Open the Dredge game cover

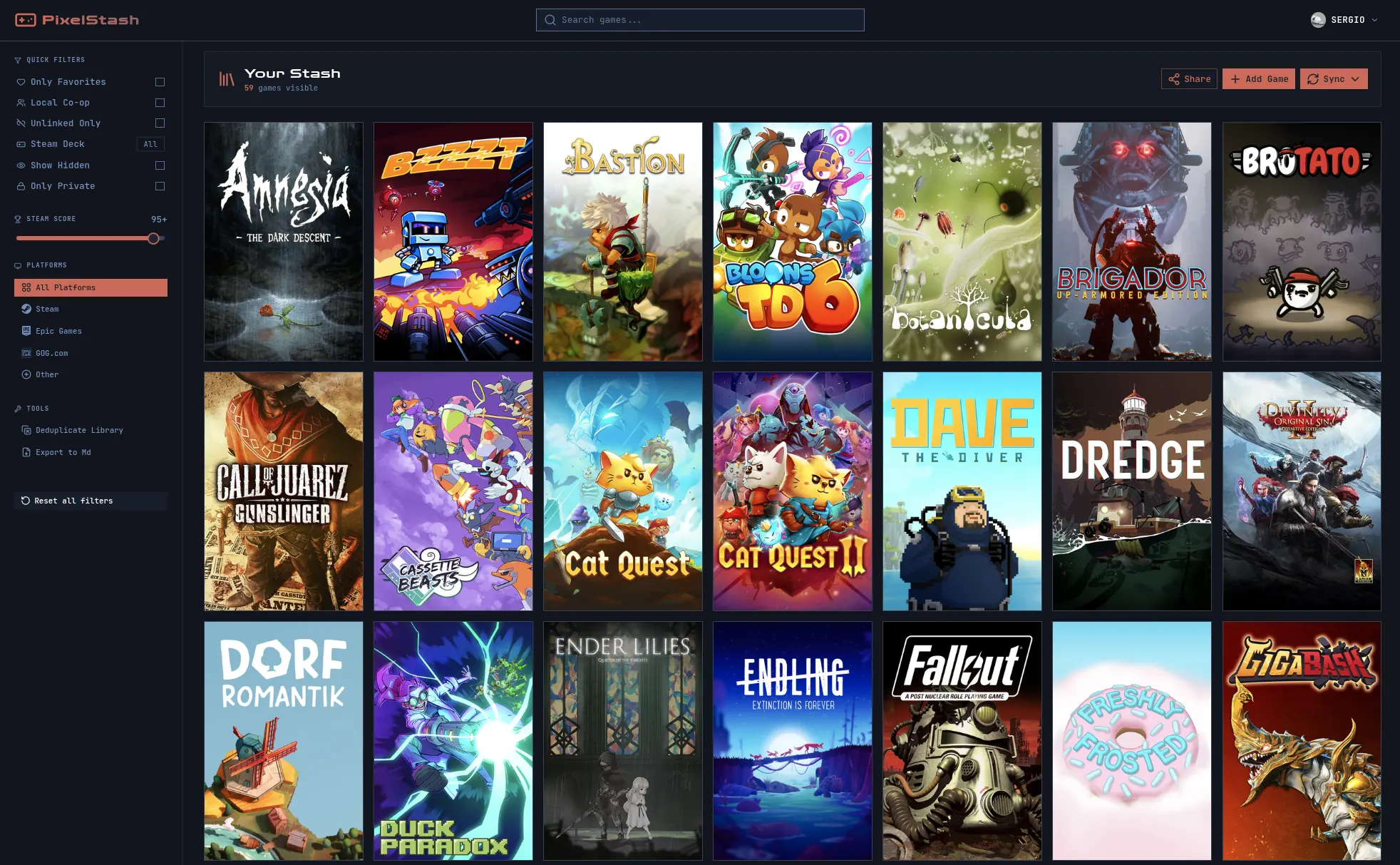[x=1132, y=491]
